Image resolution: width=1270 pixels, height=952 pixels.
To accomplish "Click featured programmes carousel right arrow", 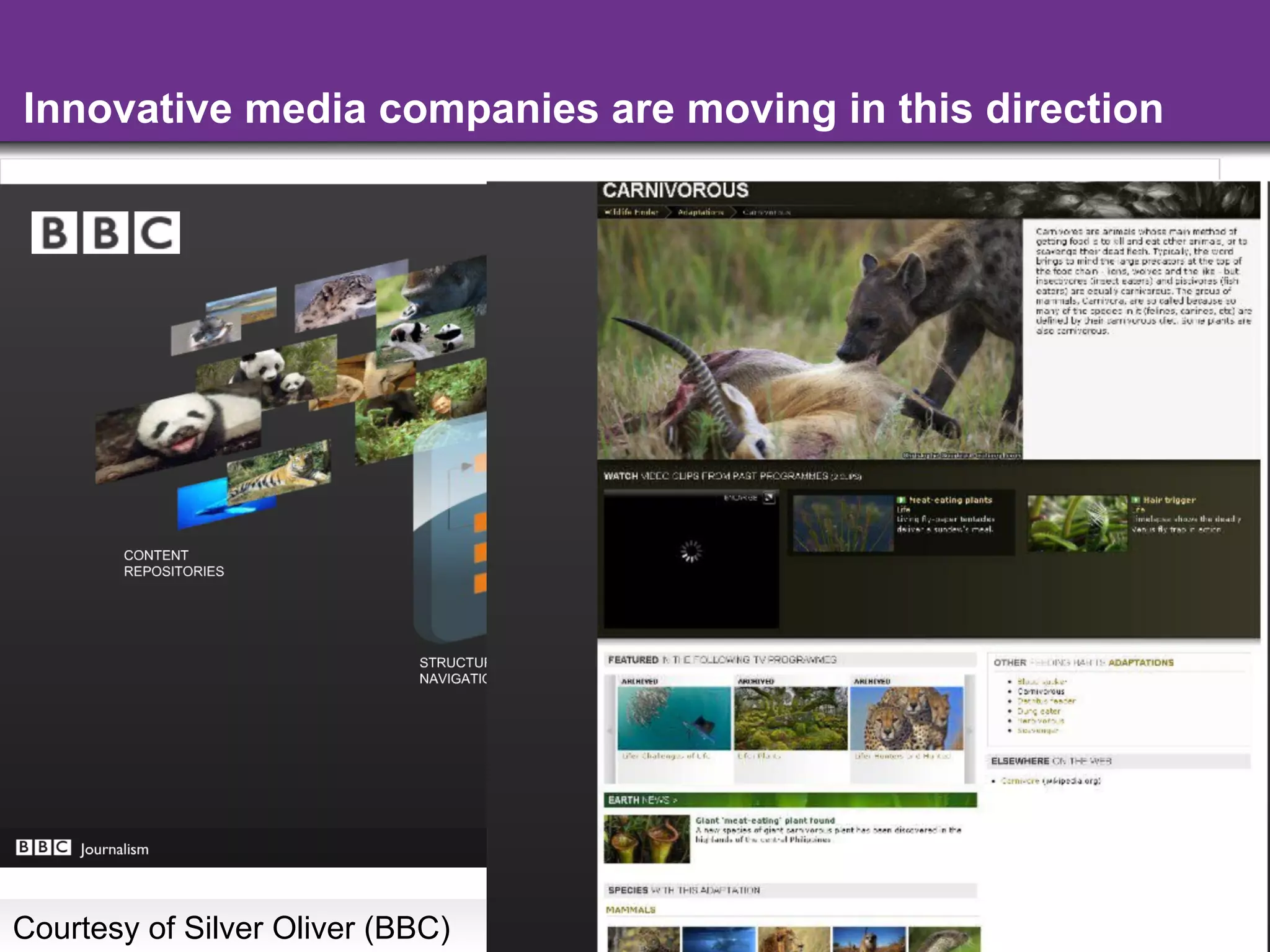I will (970, 730).
